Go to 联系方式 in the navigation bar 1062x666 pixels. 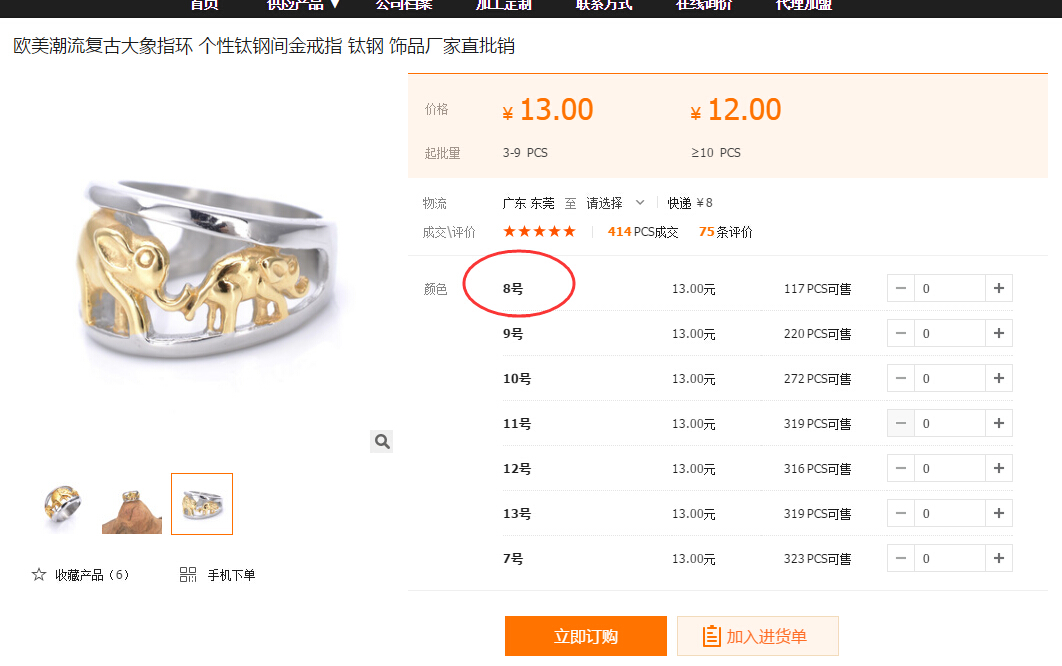(604, 5)
